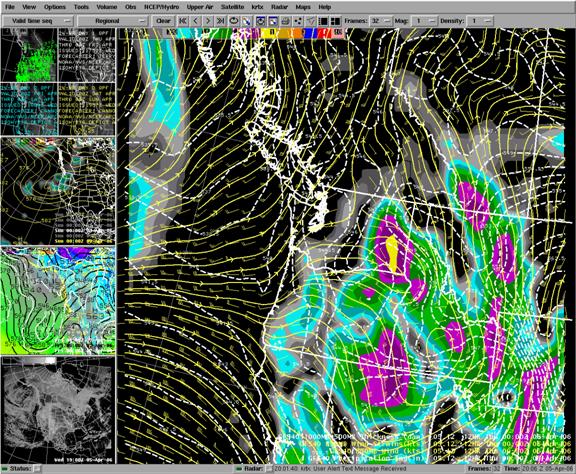Open the Frames count dropdown
This screenshot has height=474, width=576.
pyautogui.click(x=380, y=21)
